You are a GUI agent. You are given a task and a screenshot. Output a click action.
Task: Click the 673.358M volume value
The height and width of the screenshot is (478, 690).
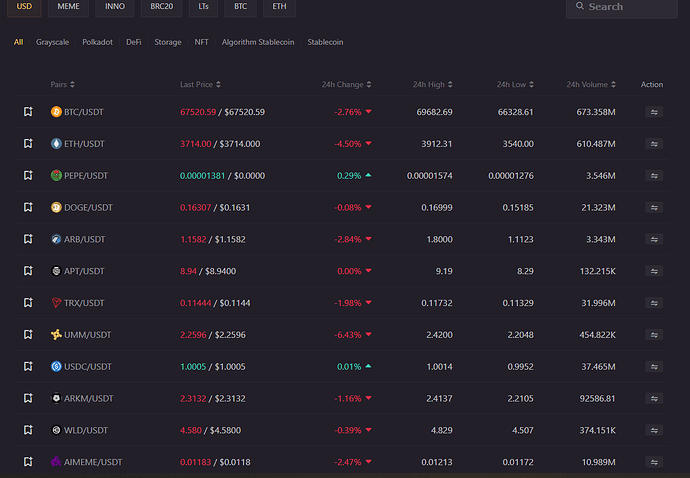coord(596,112)
